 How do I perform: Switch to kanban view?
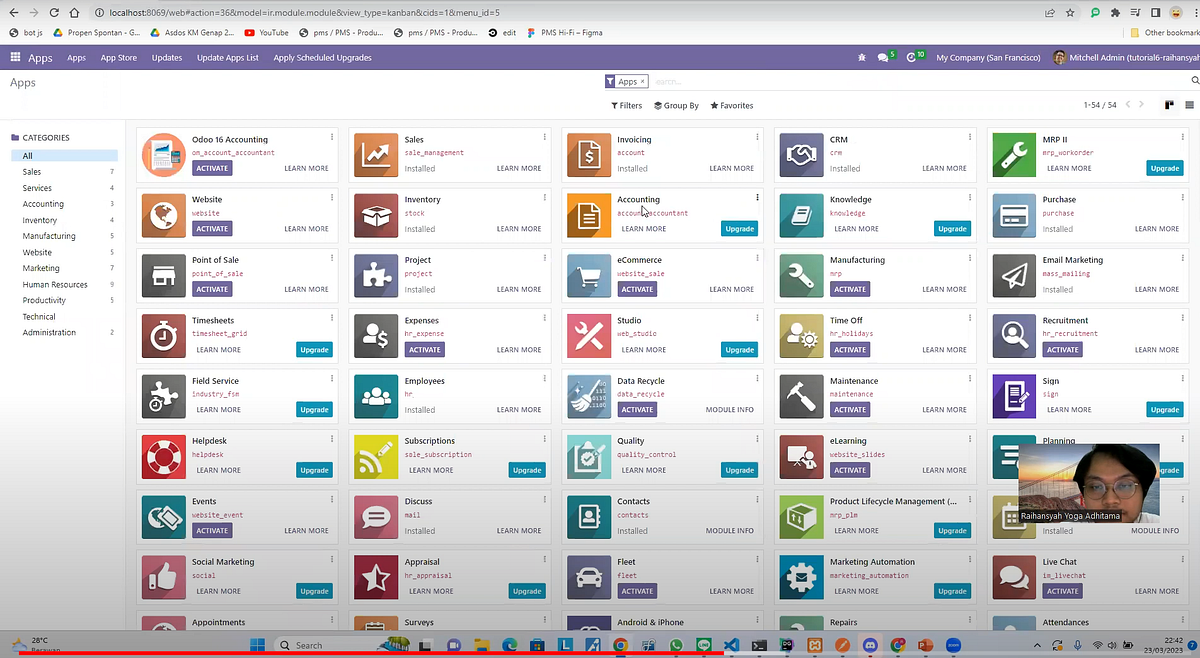(1169, 105)
